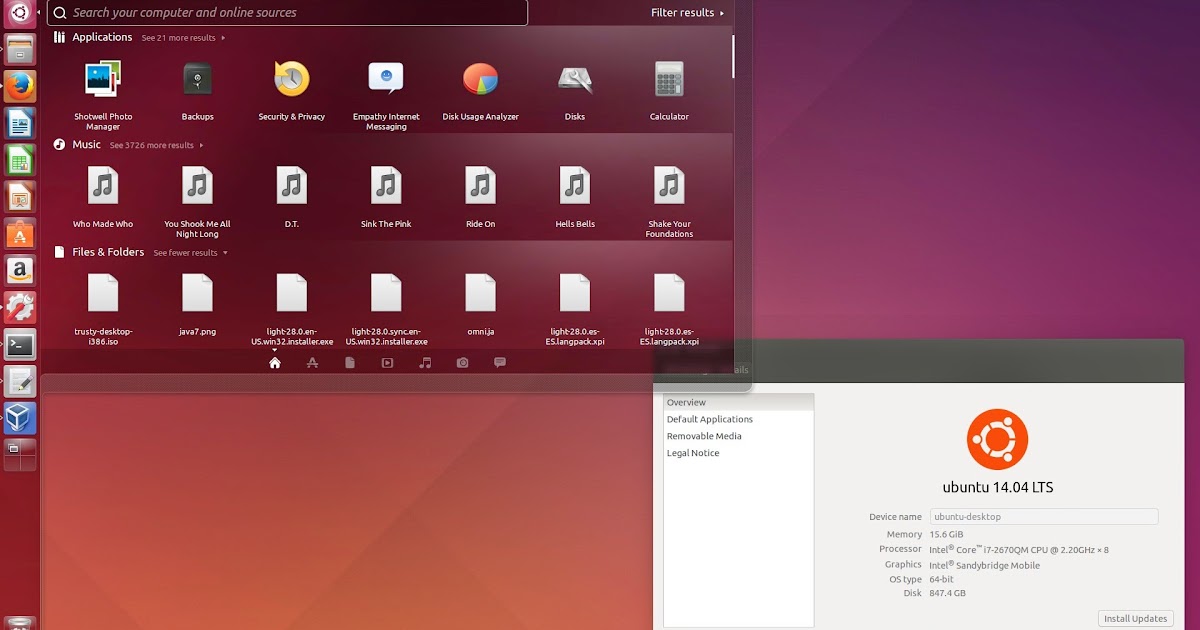Open Removable Media settings
This screenshot has height=630, width=1200.
705,435
